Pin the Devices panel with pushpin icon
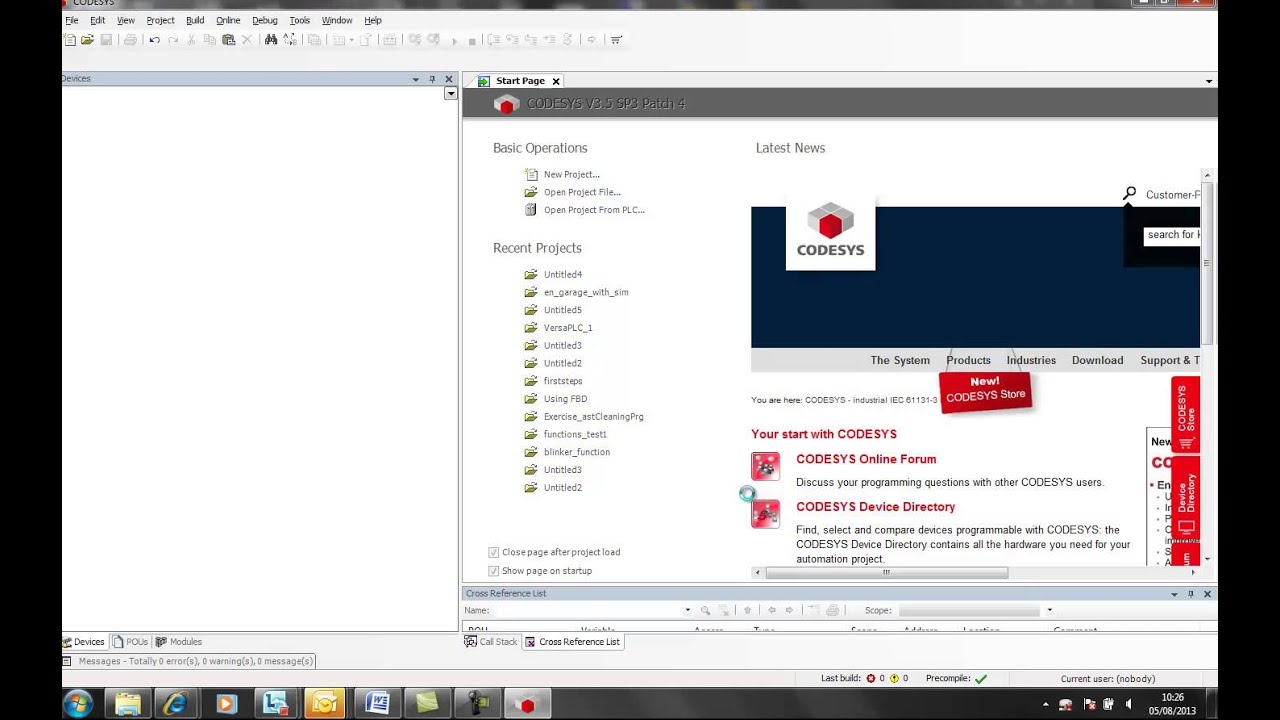The height and width of the screenshot is (720, 1280). tap(432, 79)
